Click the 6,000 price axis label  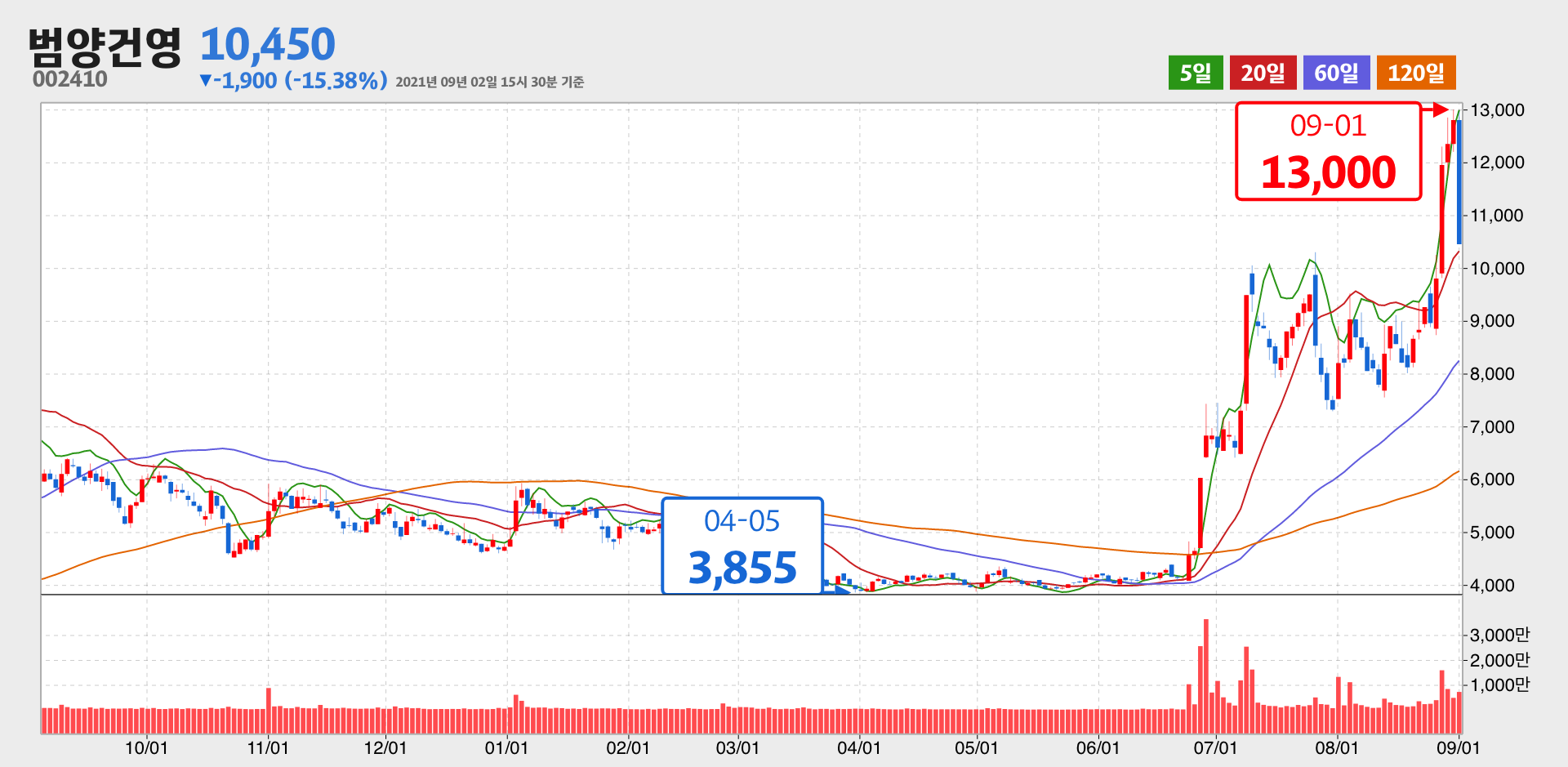click(x=1492, y=479)
